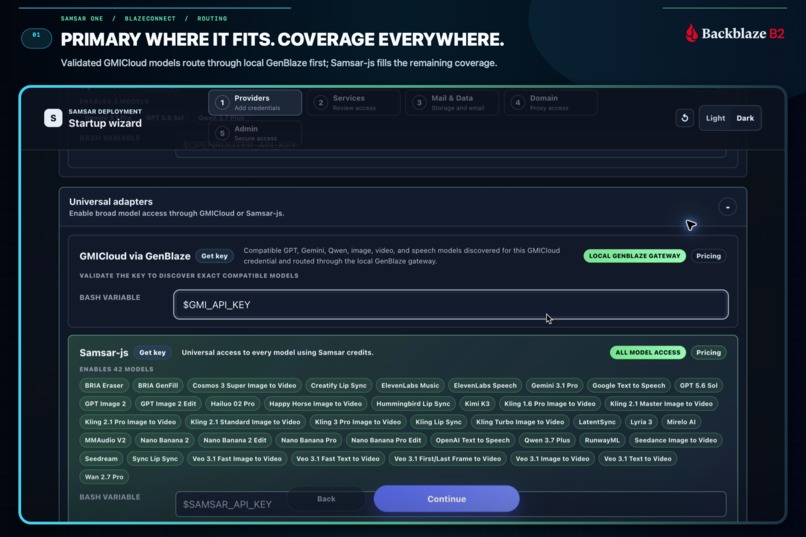The height and width of the screenshot is (537, 806).
Task: Click Get key next to Samsar-js
Action: pyautogui.click(x=152, y=353)
